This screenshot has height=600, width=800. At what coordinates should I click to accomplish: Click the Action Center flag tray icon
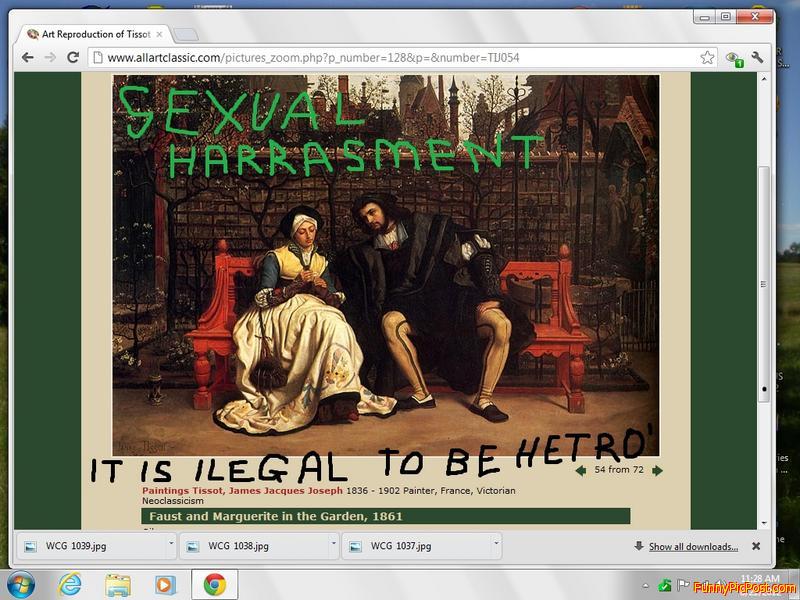[683, 585]
